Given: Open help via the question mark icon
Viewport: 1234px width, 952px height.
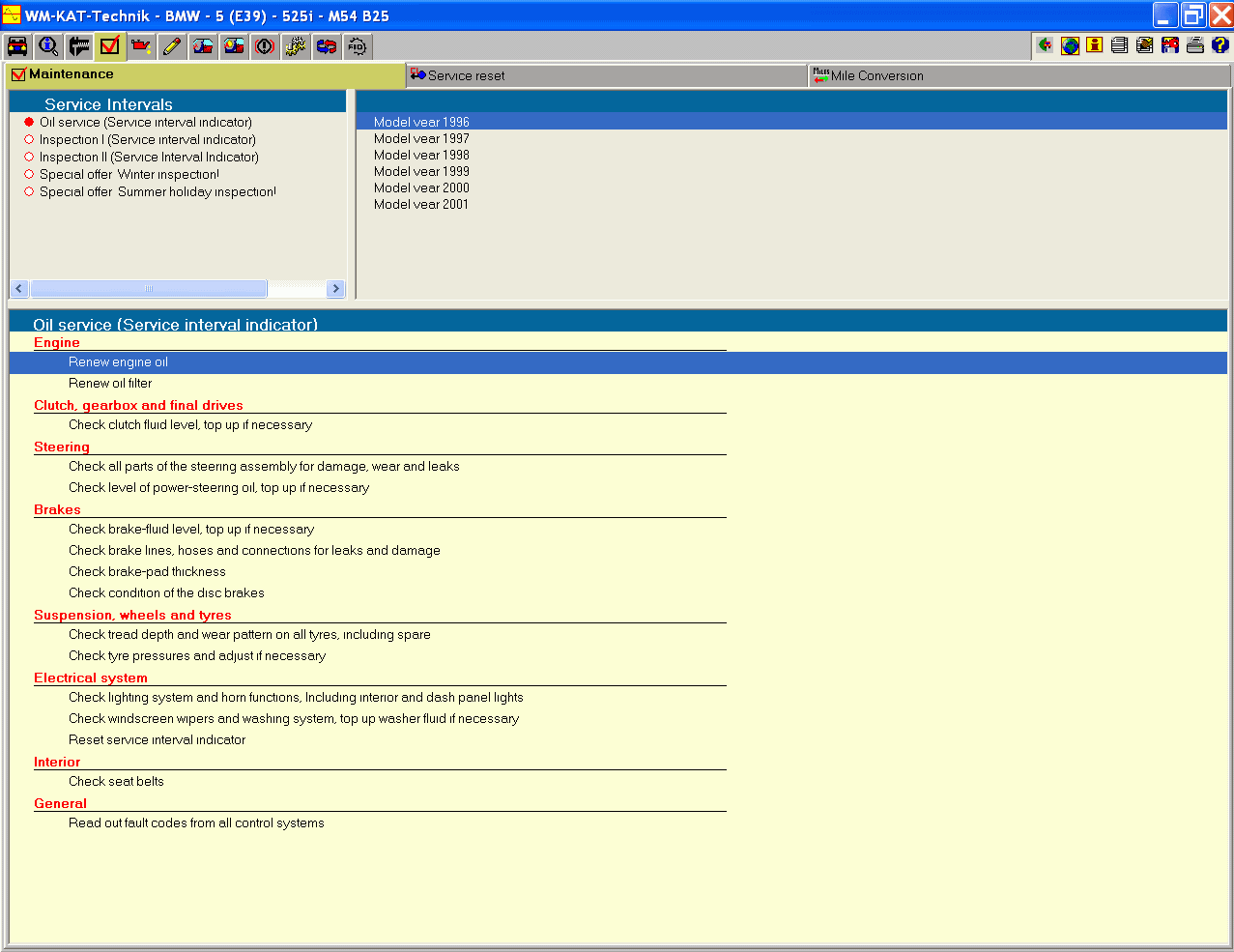Looking at the screenshot, I should [1220, 44].
